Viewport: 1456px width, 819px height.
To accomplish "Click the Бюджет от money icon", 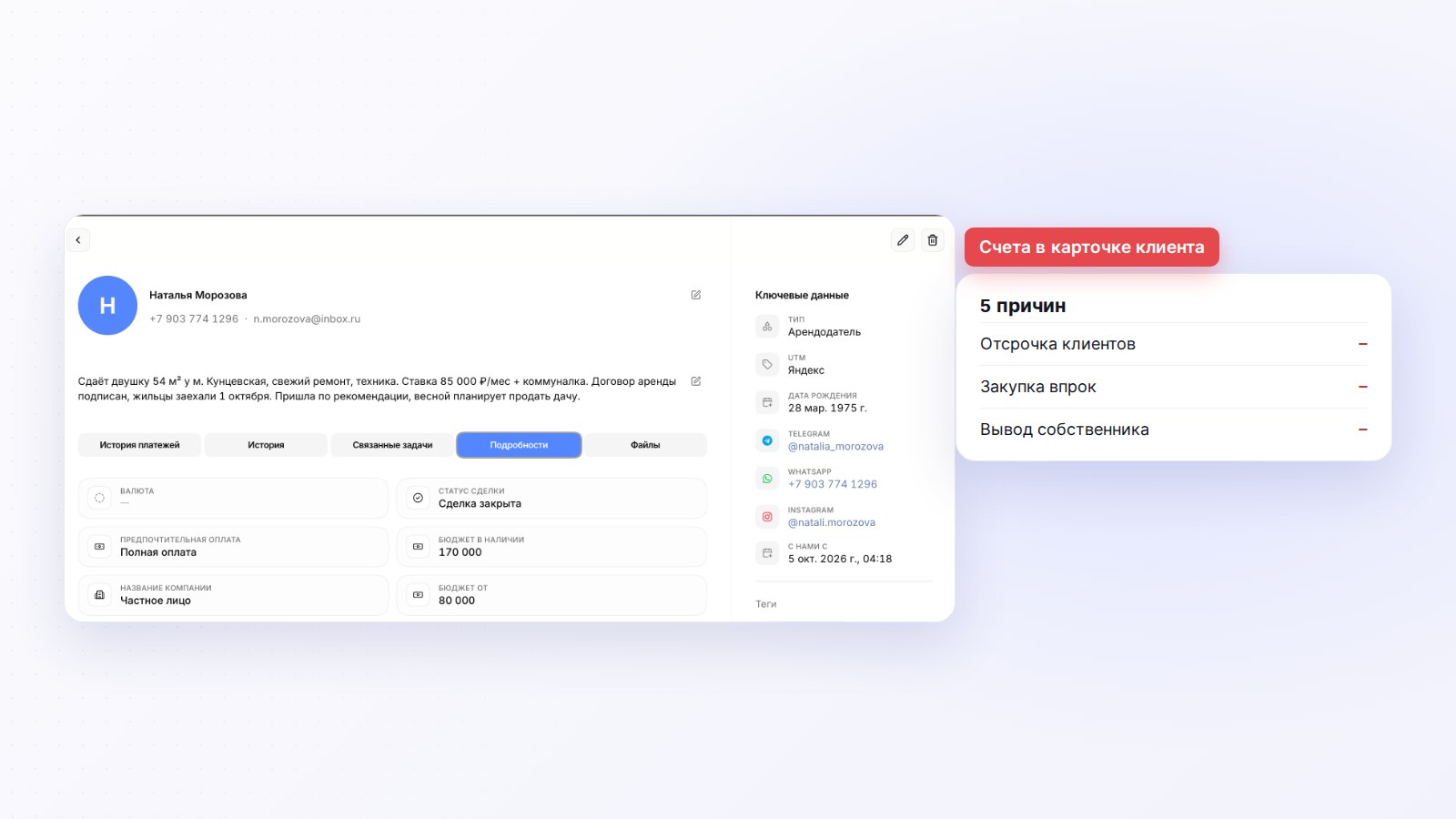I will click(418, 594).
